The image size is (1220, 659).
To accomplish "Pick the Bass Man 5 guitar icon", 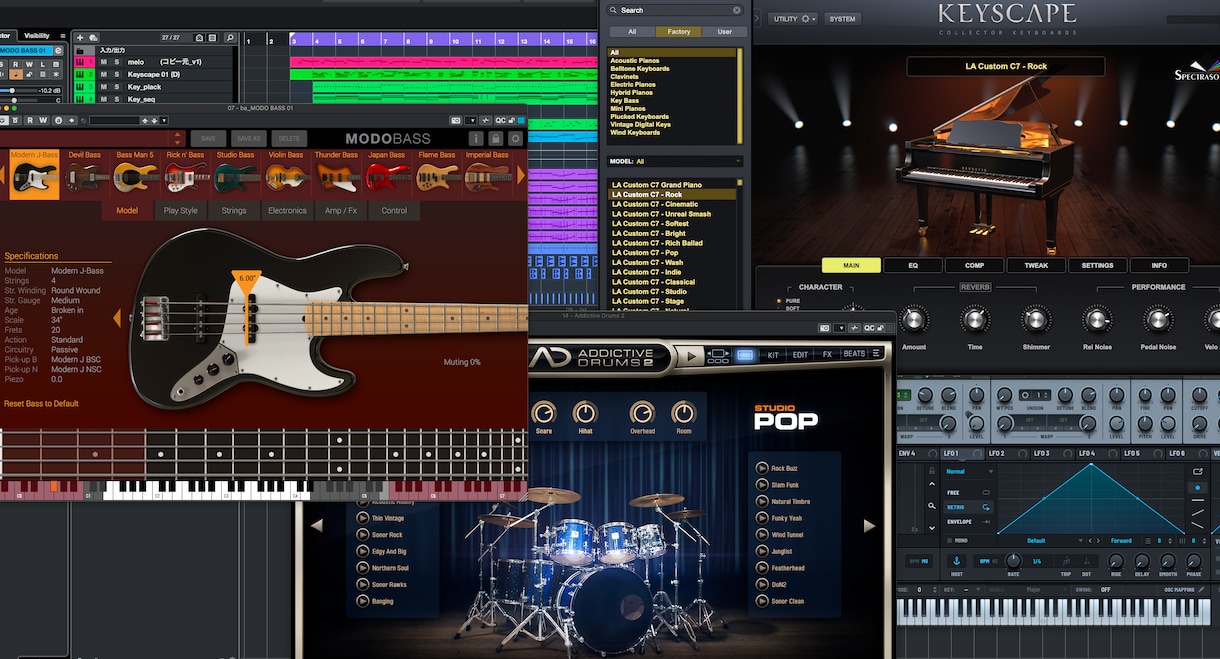I will click(135, 178).
